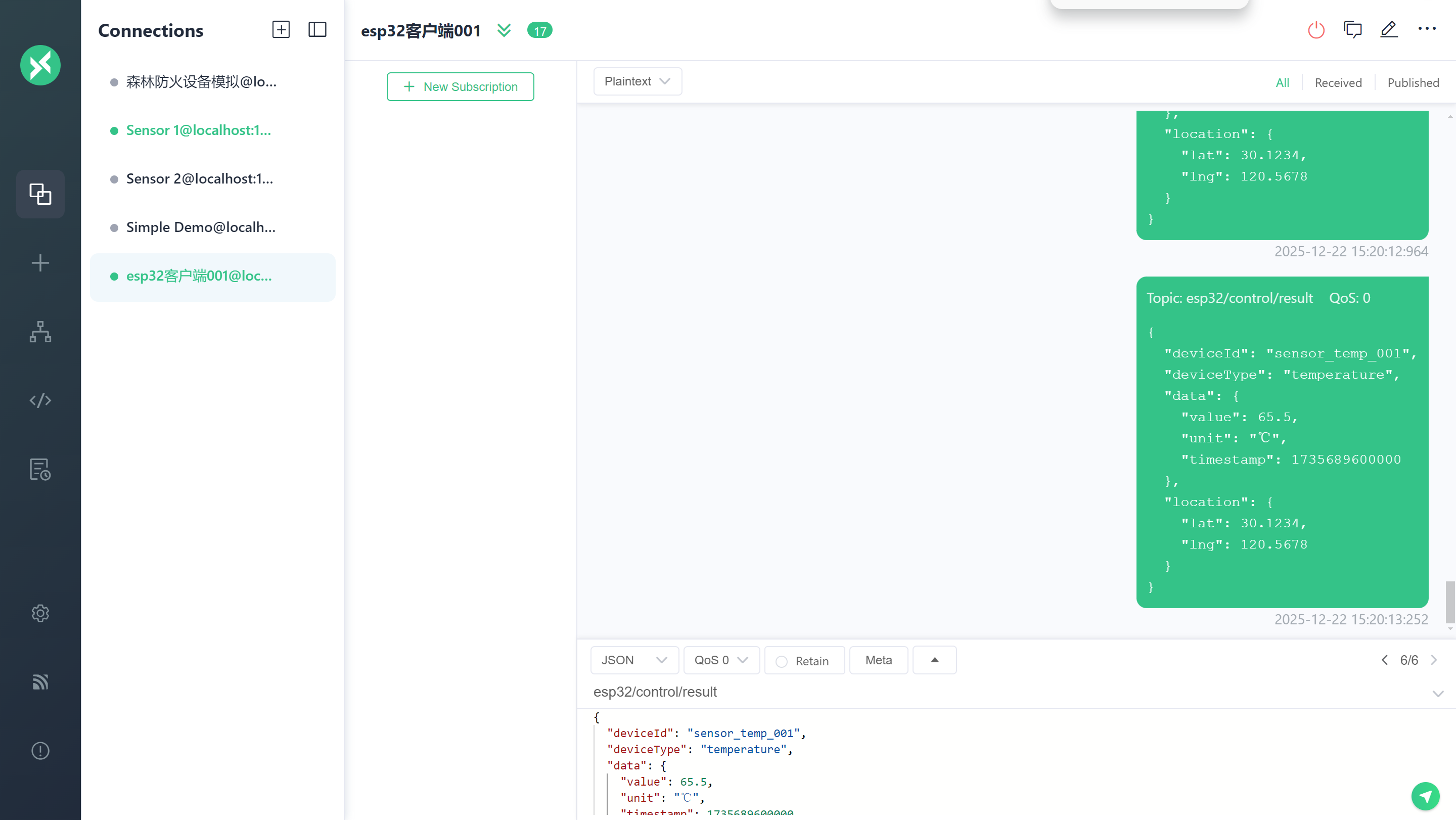
Task: Click the power disconnect icon
Action: [1316, 30]
